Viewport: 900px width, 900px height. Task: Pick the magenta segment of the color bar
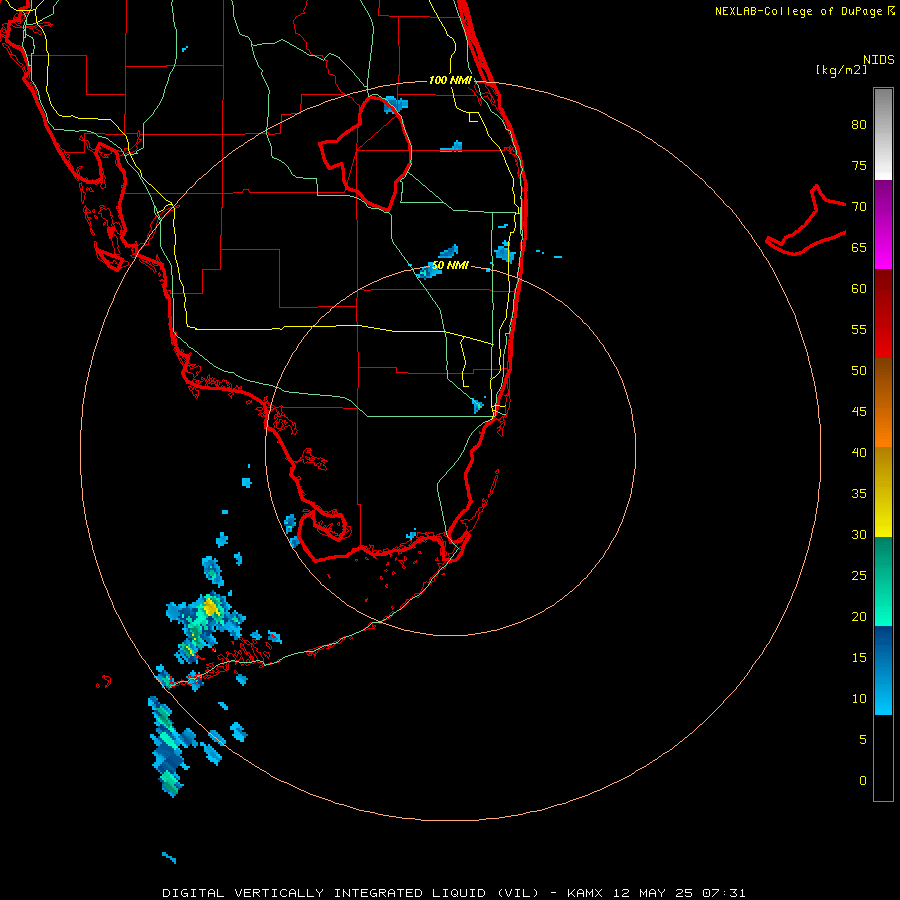pyautogui.click(x=883, y=224)
